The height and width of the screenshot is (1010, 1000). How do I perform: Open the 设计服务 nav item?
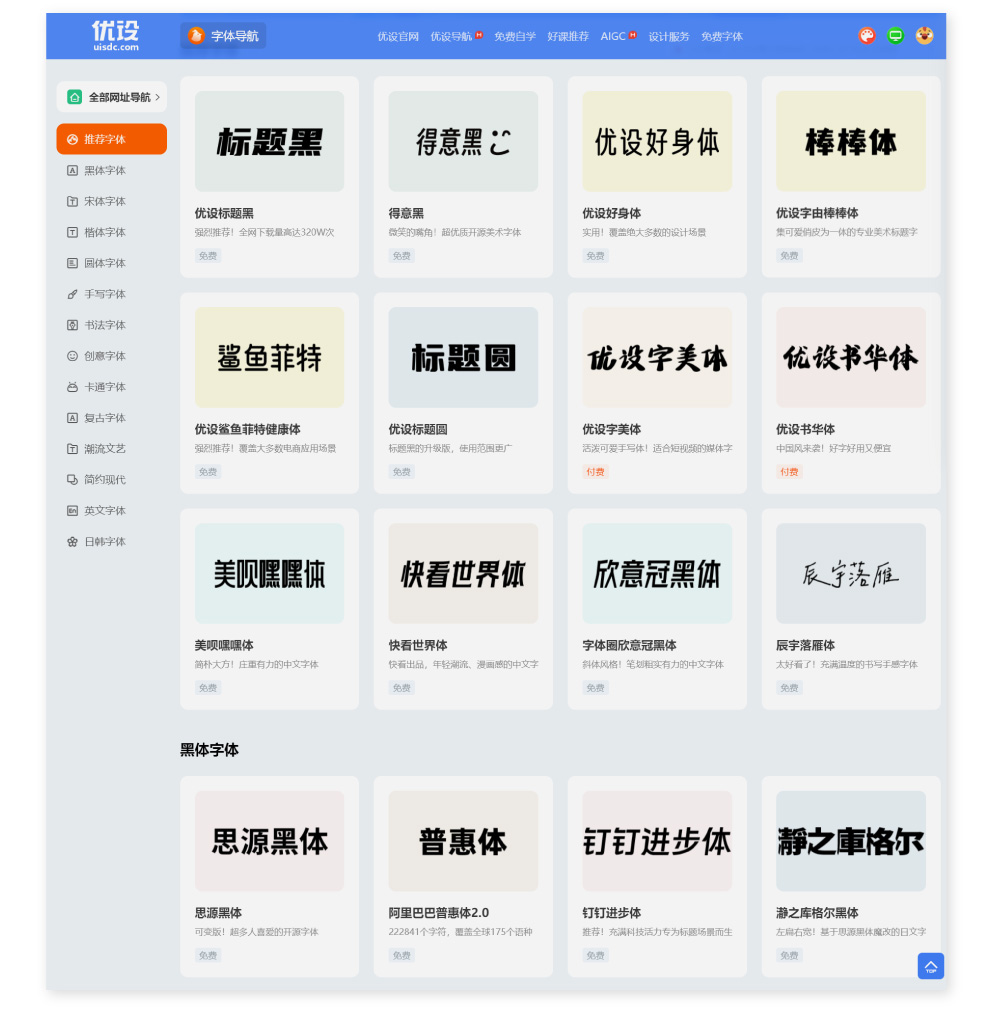669,36
